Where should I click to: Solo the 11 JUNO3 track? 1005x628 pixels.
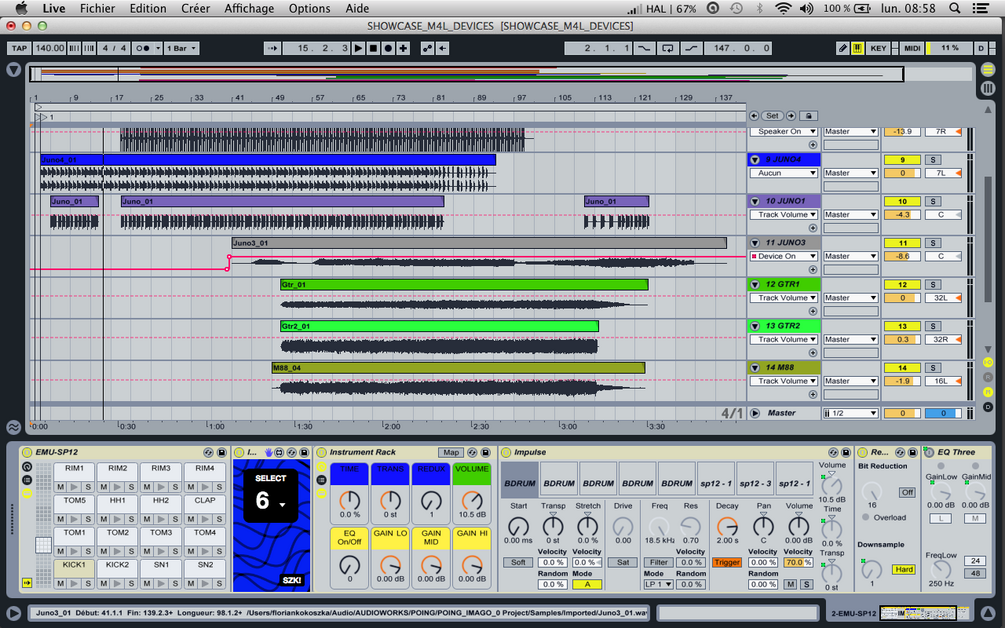(x=933, y=243)
